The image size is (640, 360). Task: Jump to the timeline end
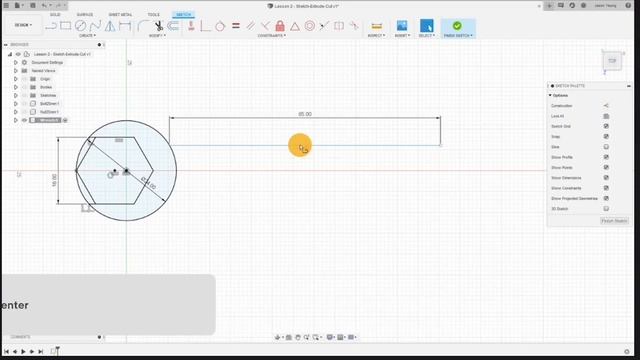(41, 351)
